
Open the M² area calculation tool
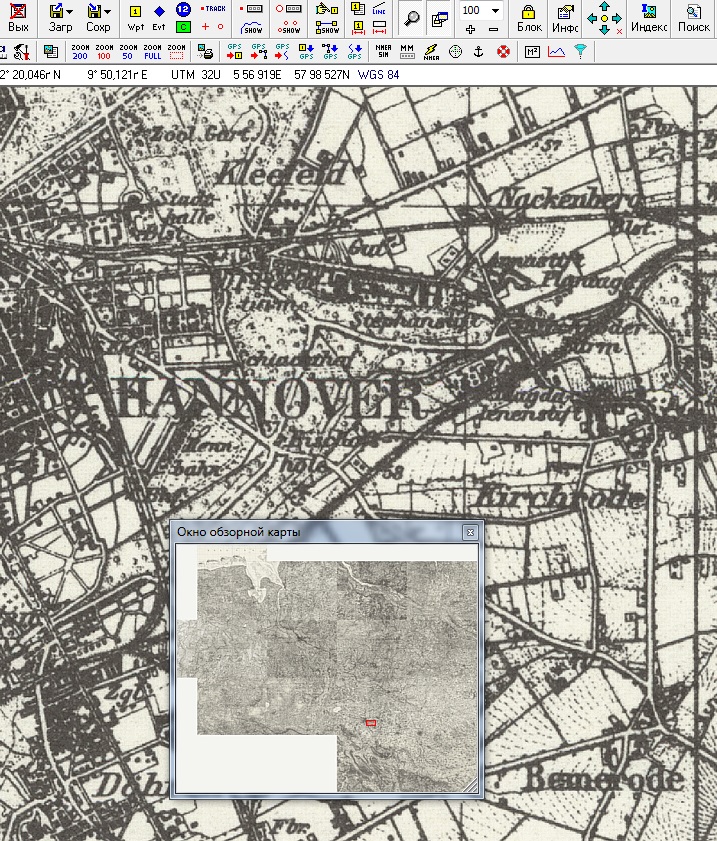click(x=532, y=51)
